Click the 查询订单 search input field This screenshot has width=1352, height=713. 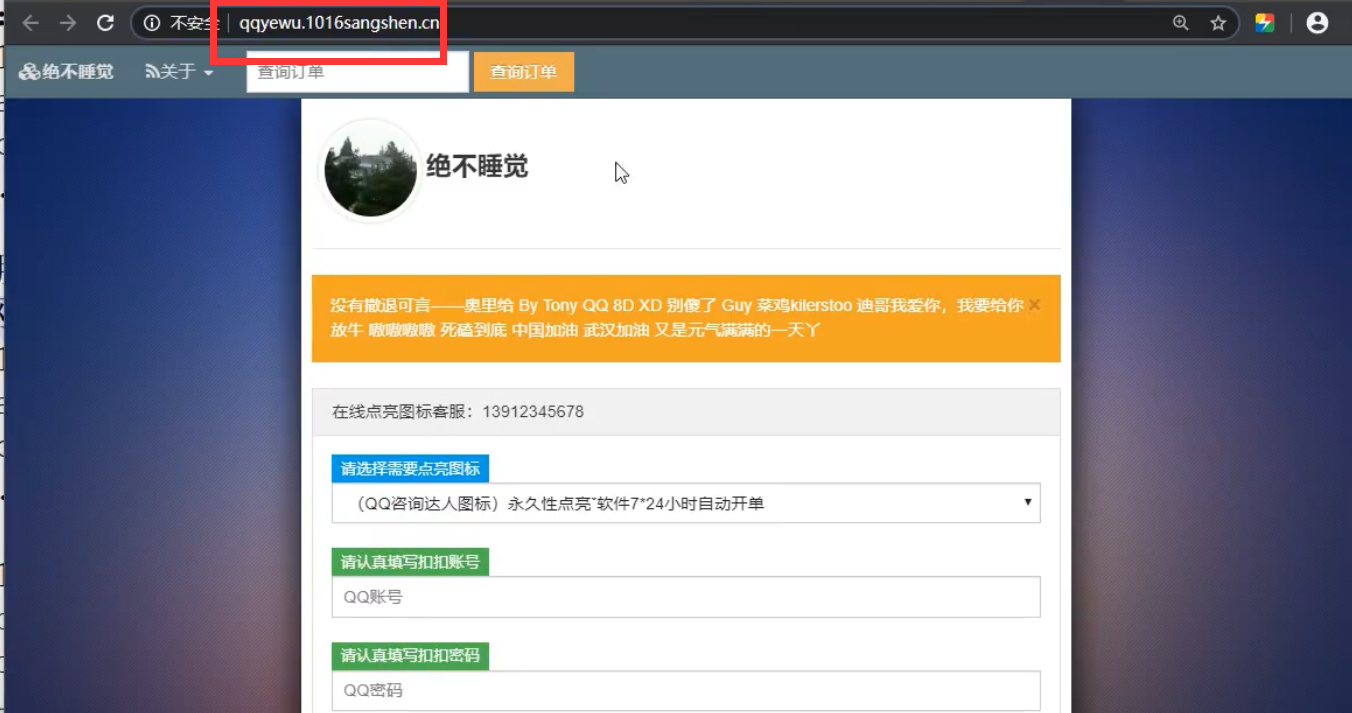click(357, 72)
